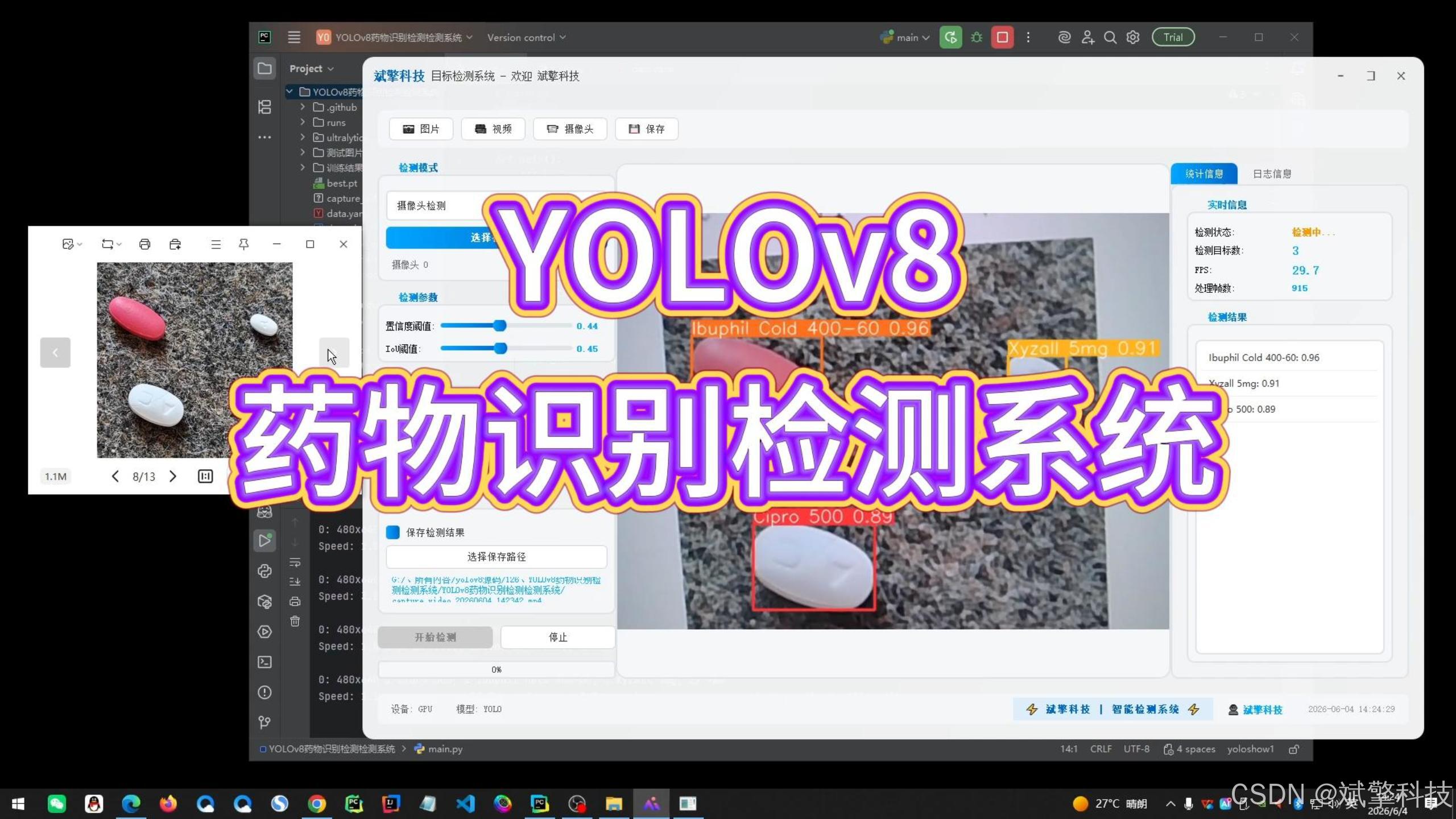Screen dimensions: 1456x819
Task: Stop the running process in PyCharm
Action: (1002, 38)
